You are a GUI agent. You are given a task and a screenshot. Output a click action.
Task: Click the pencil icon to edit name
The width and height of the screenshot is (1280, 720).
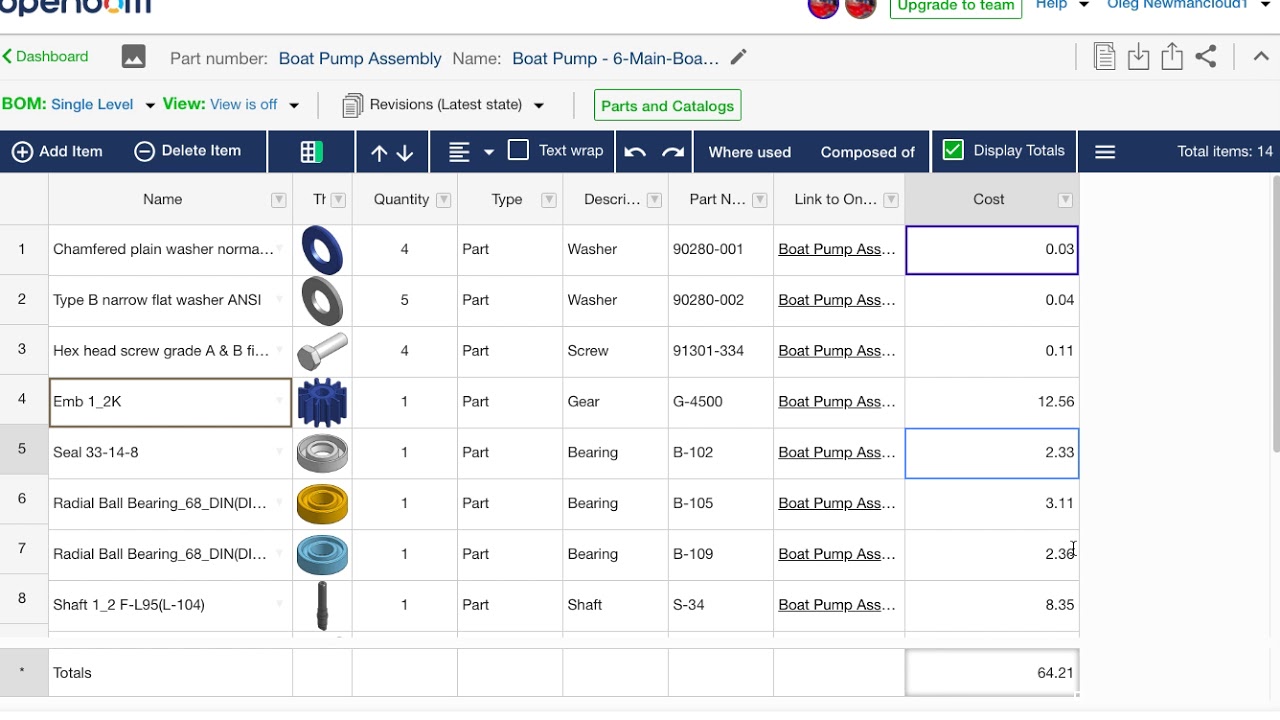point(738,58)
